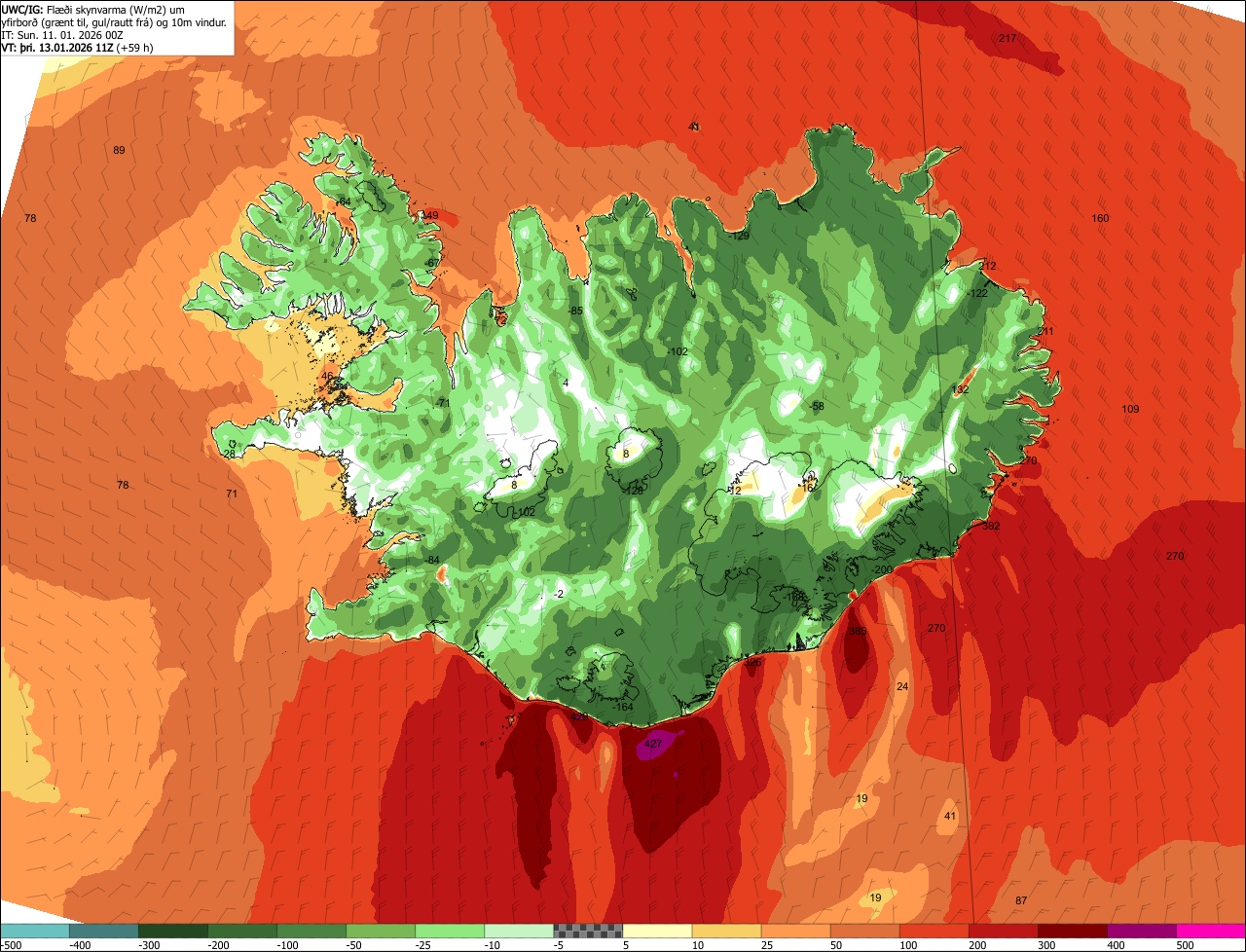Click the -200 value in the southeast
The image size is (1246, 952).
pos(881,570)
